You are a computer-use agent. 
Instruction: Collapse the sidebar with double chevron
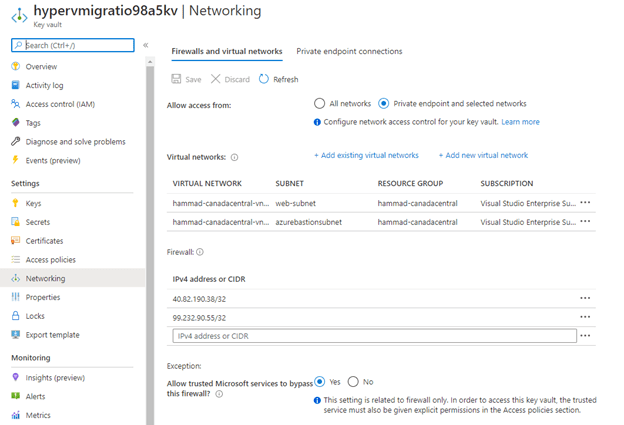[x=146, y=45]
